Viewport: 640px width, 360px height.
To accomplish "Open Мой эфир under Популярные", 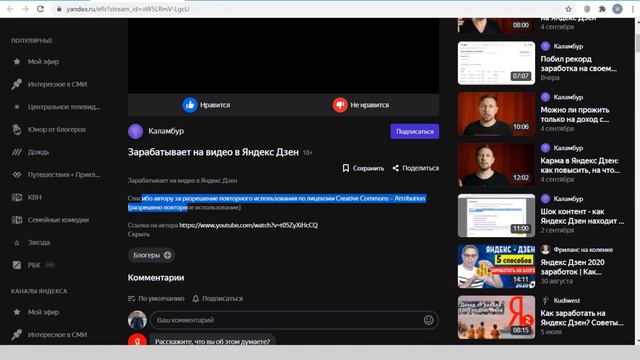I will click(44, 62).
